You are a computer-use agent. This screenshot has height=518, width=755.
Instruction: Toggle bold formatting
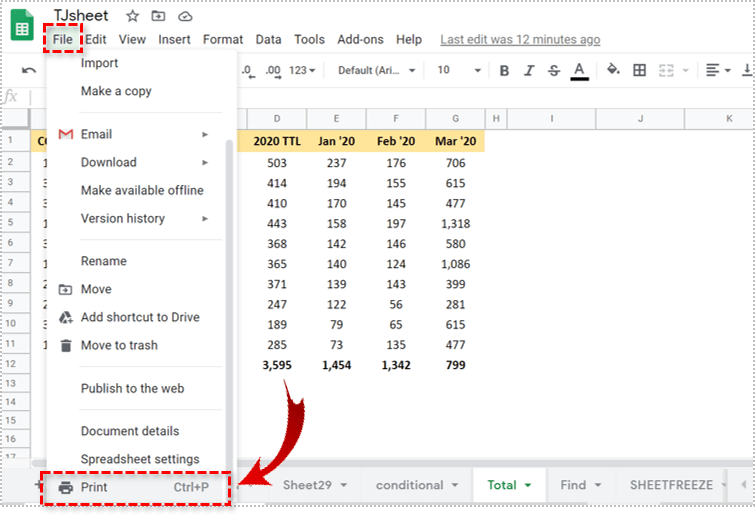coord(504,70)
